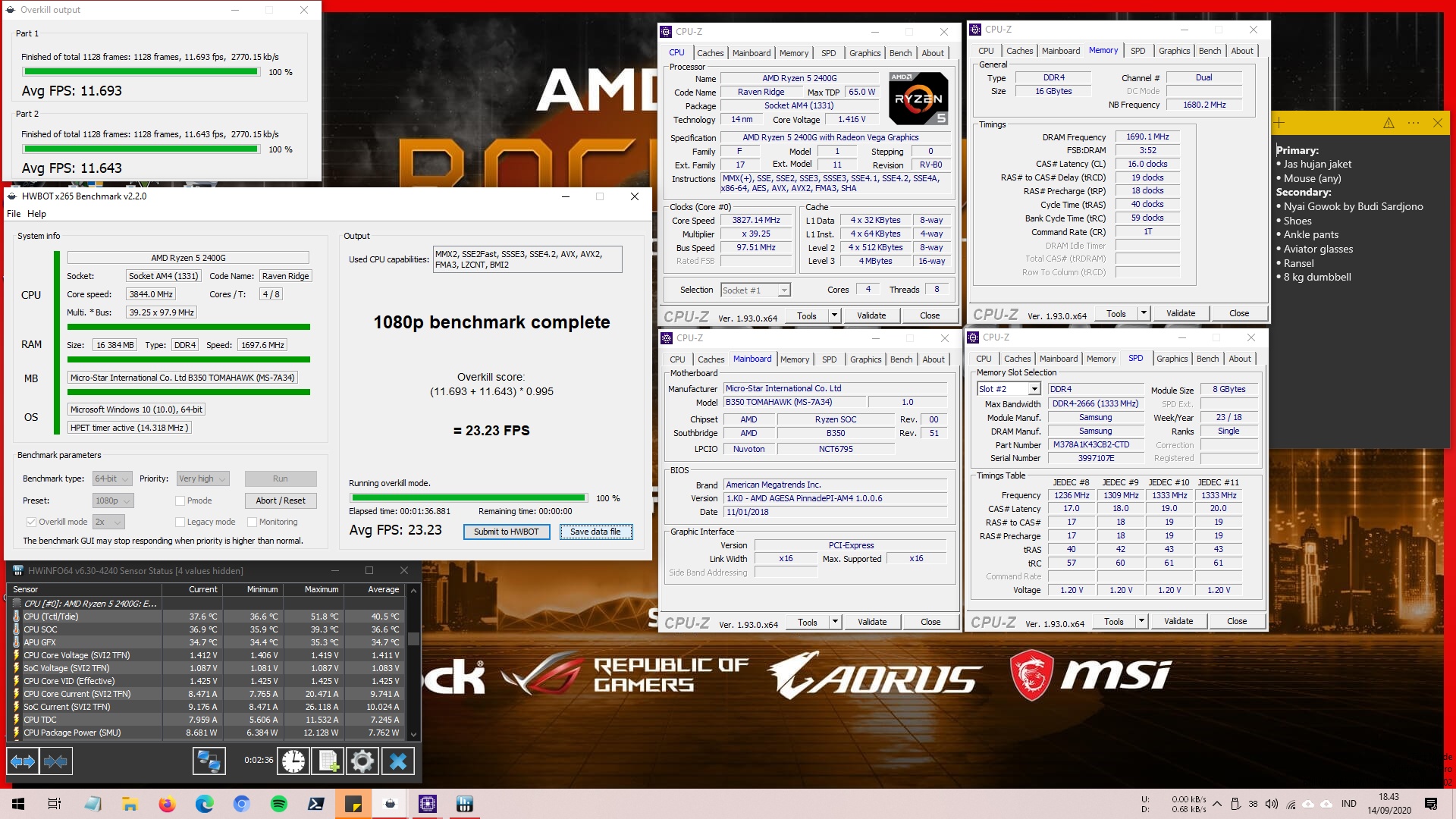Screen dimensions: 1456x819
Task: Open HWiNFO sensor settings gear icon
Action: (x=362, y=761)
